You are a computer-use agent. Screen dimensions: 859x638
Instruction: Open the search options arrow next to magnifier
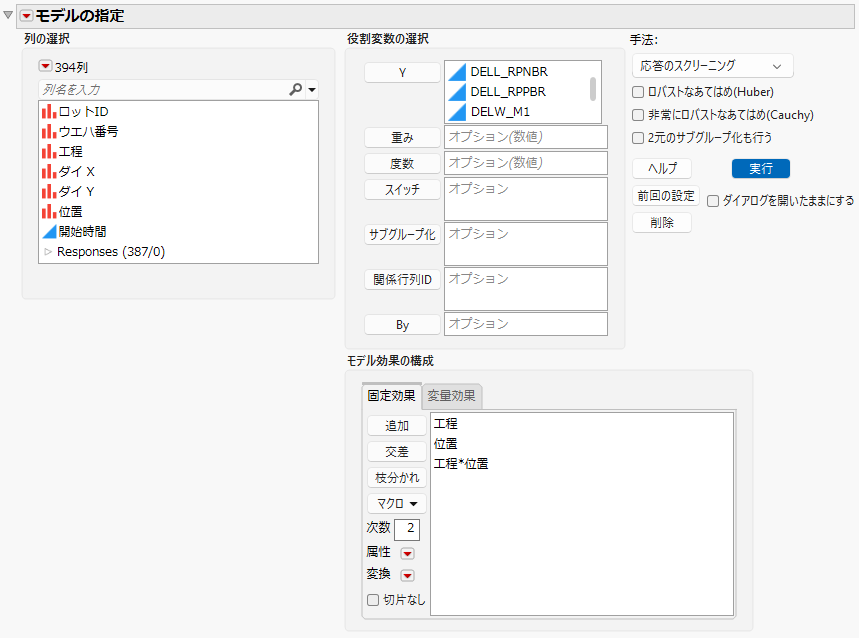pos(312,90)
